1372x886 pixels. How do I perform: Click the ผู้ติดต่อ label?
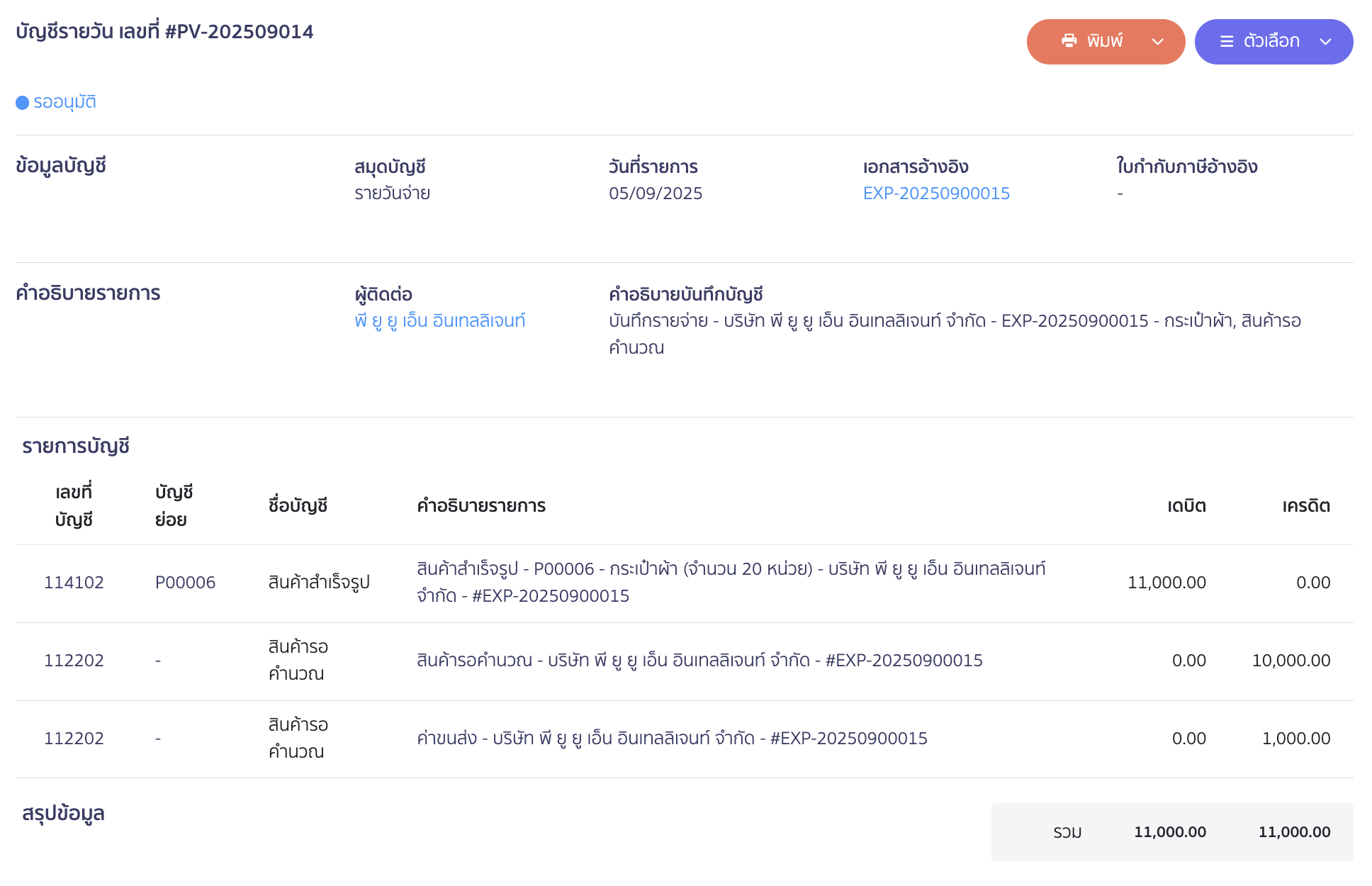pos(383,295)
